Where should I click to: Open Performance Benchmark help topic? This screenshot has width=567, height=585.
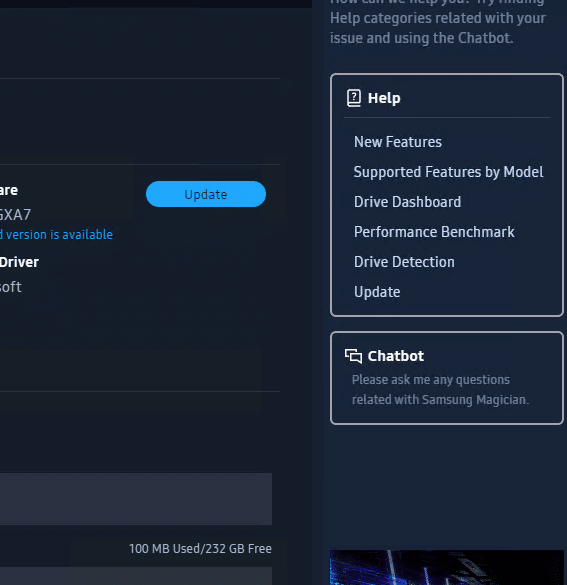(434, 232)
